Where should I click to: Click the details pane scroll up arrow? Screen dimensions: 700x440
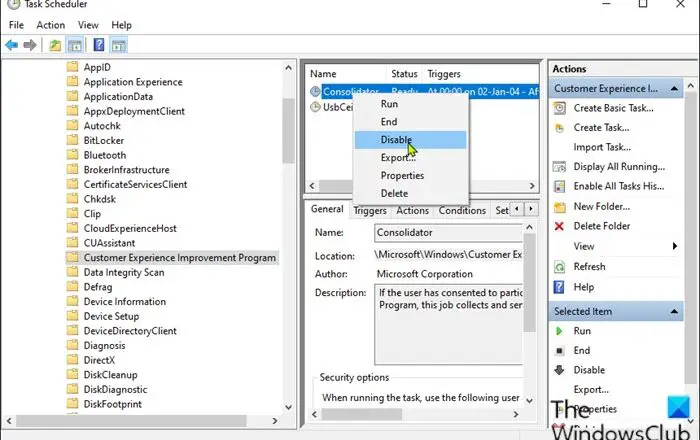click(x=529, y=228)
